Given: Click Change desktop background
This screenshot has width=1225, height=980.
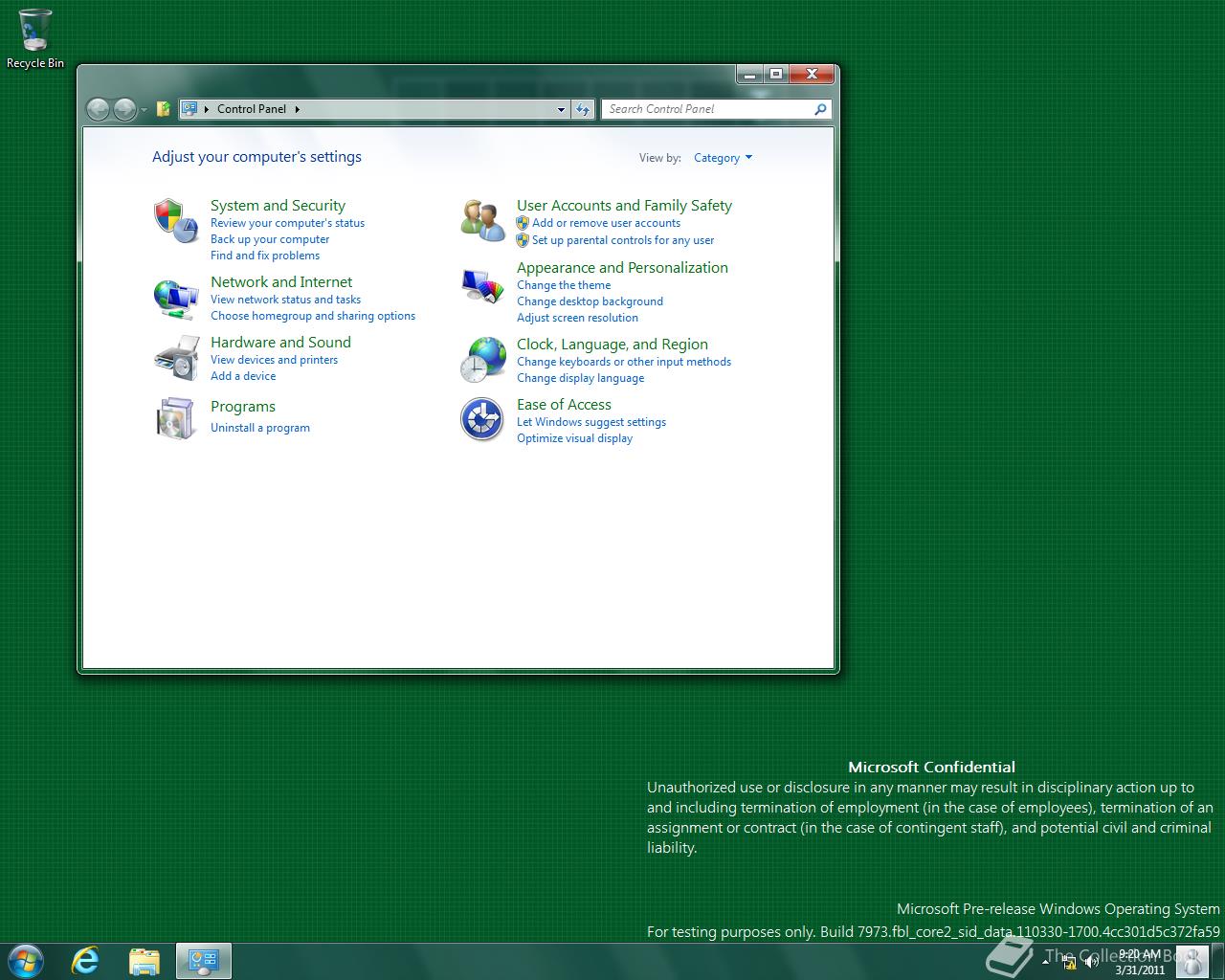Looking at the screenshot, I should click(x=590, y=301).
